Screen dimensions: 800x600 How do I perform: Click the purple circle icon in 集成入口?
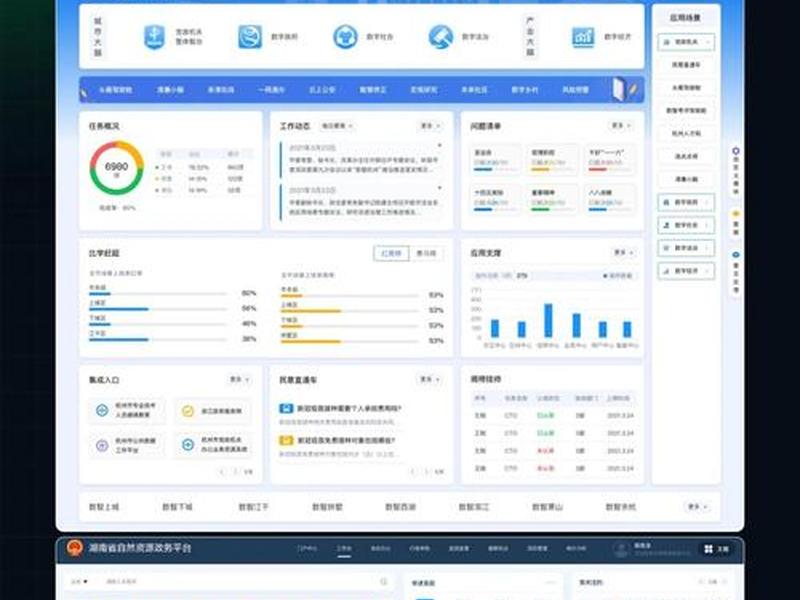coord(102,445)
